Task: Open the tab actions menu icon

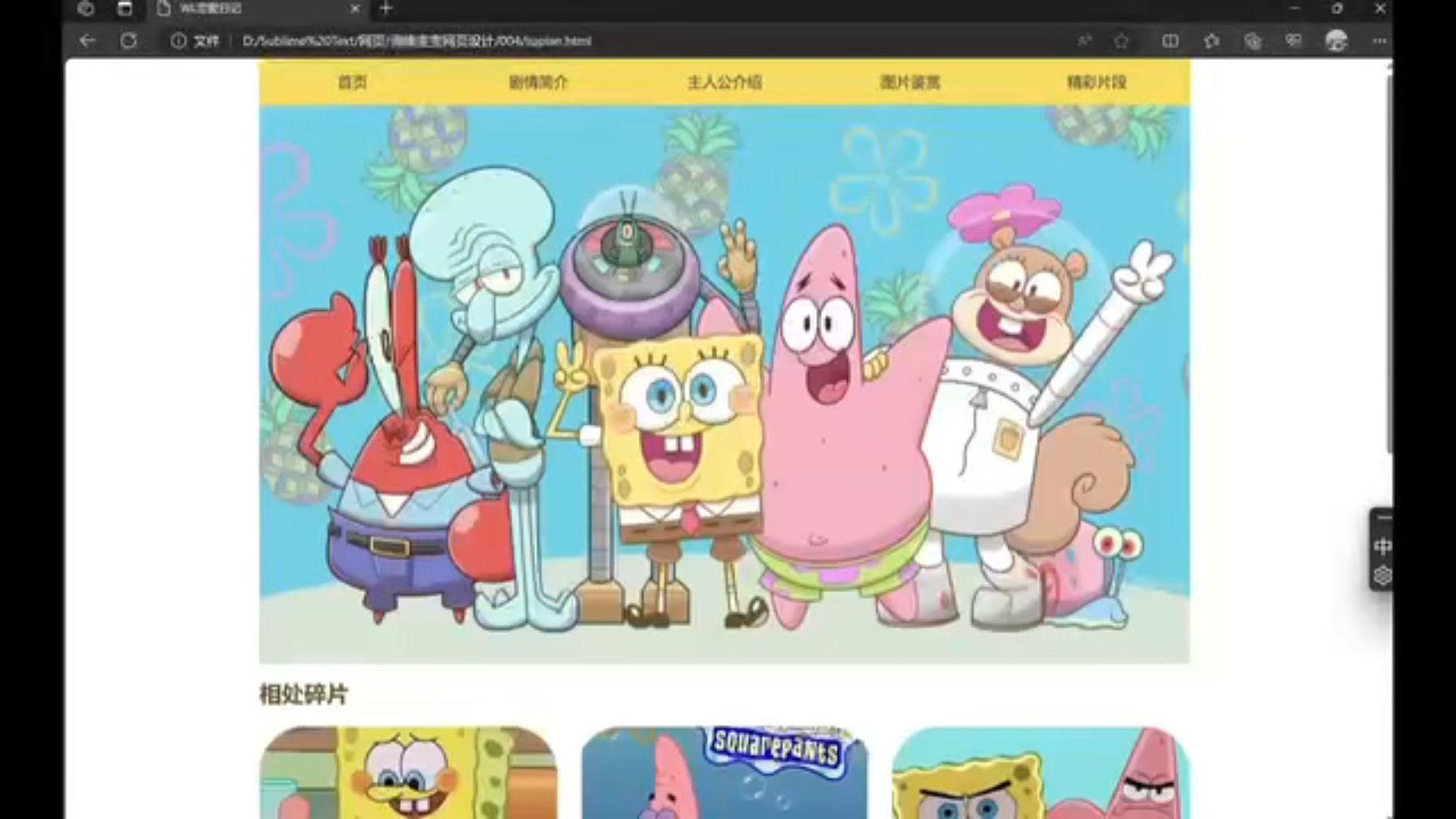Action: (x=125, y=8)
